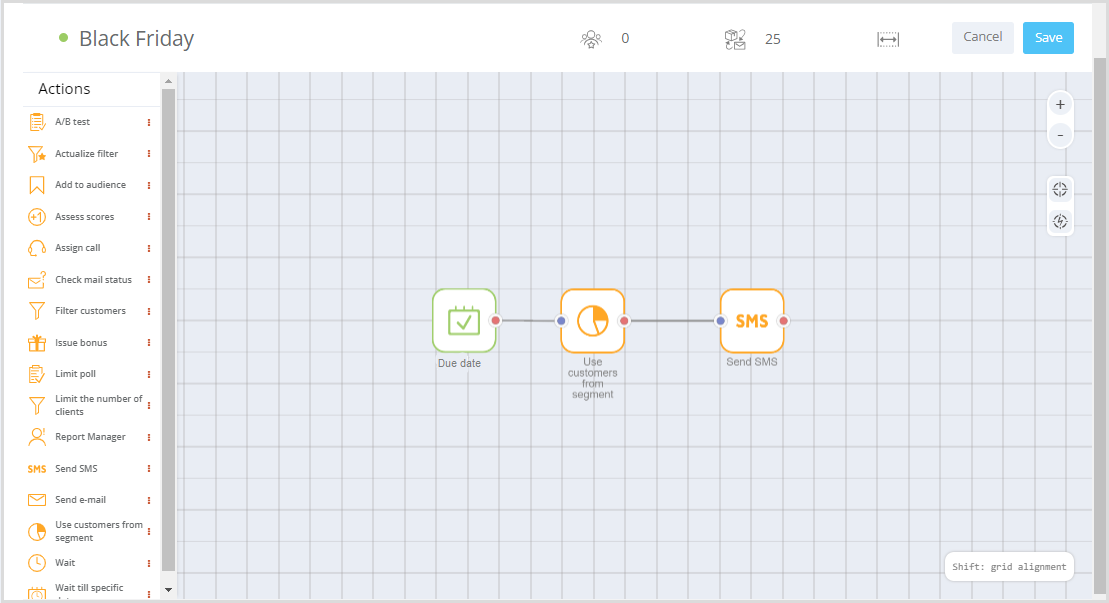Click the auto-arrange icon below the crosshair
The height and width of the screenshot is (603, 1109).
pos(1060,222)
